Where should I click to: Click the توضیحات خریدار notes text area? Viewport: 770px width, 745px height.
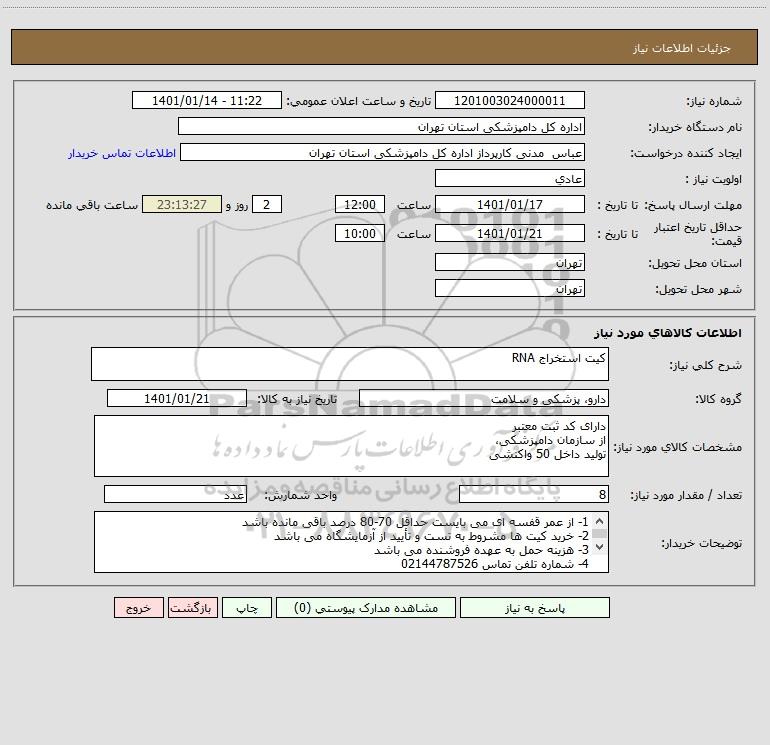(351, 542)
